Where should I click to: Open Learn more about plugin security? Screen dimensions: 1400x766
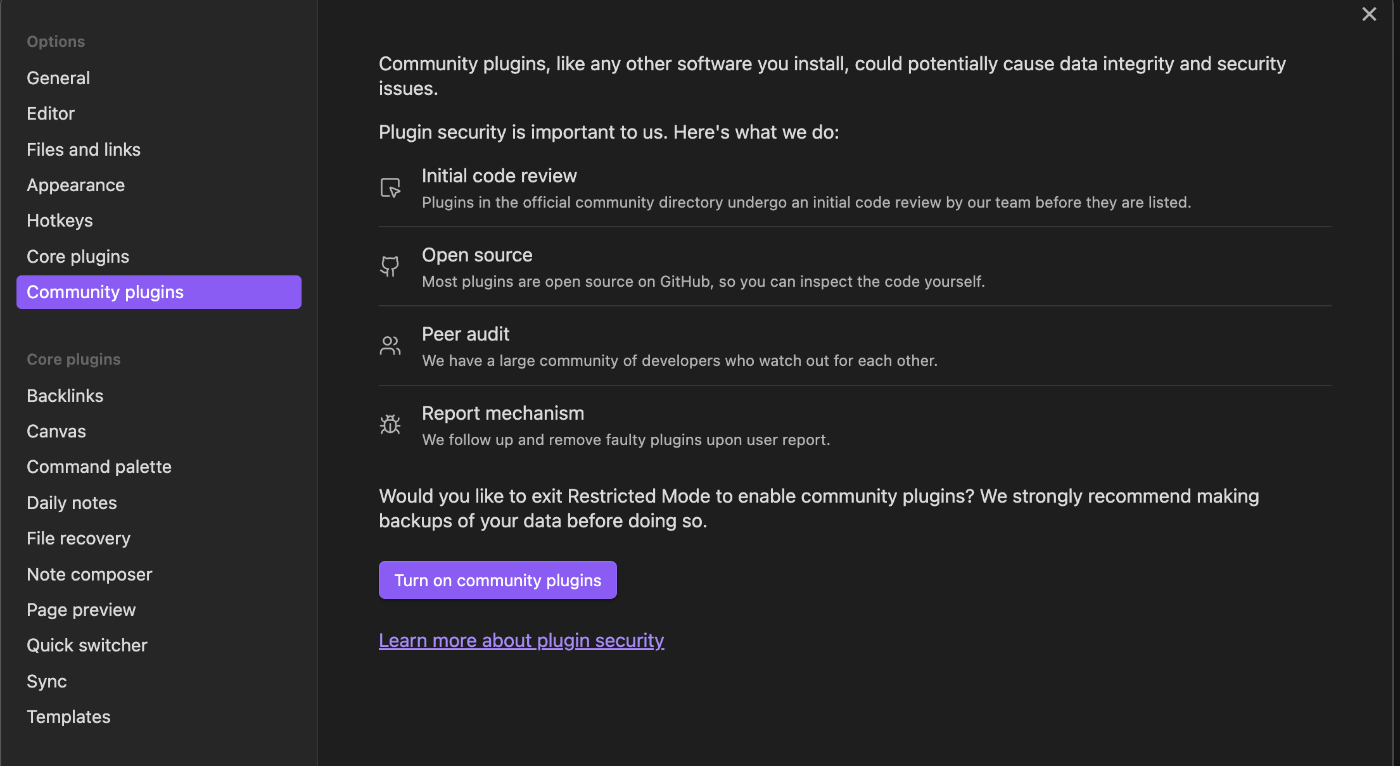click(521, 640)
